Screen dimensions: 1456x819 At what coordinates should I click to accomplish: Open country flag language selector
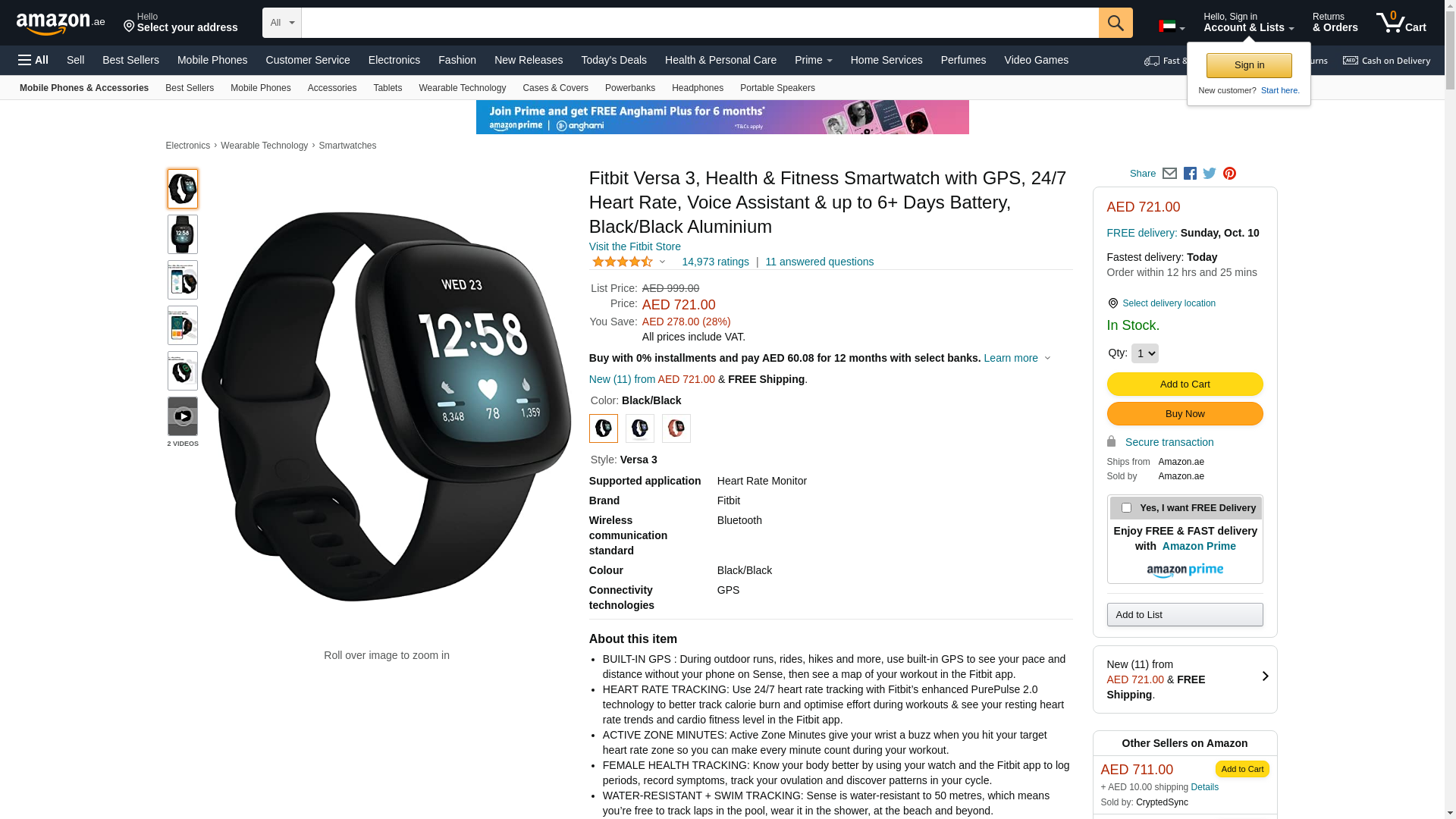pyautogui.click(x=1172, y=27)
